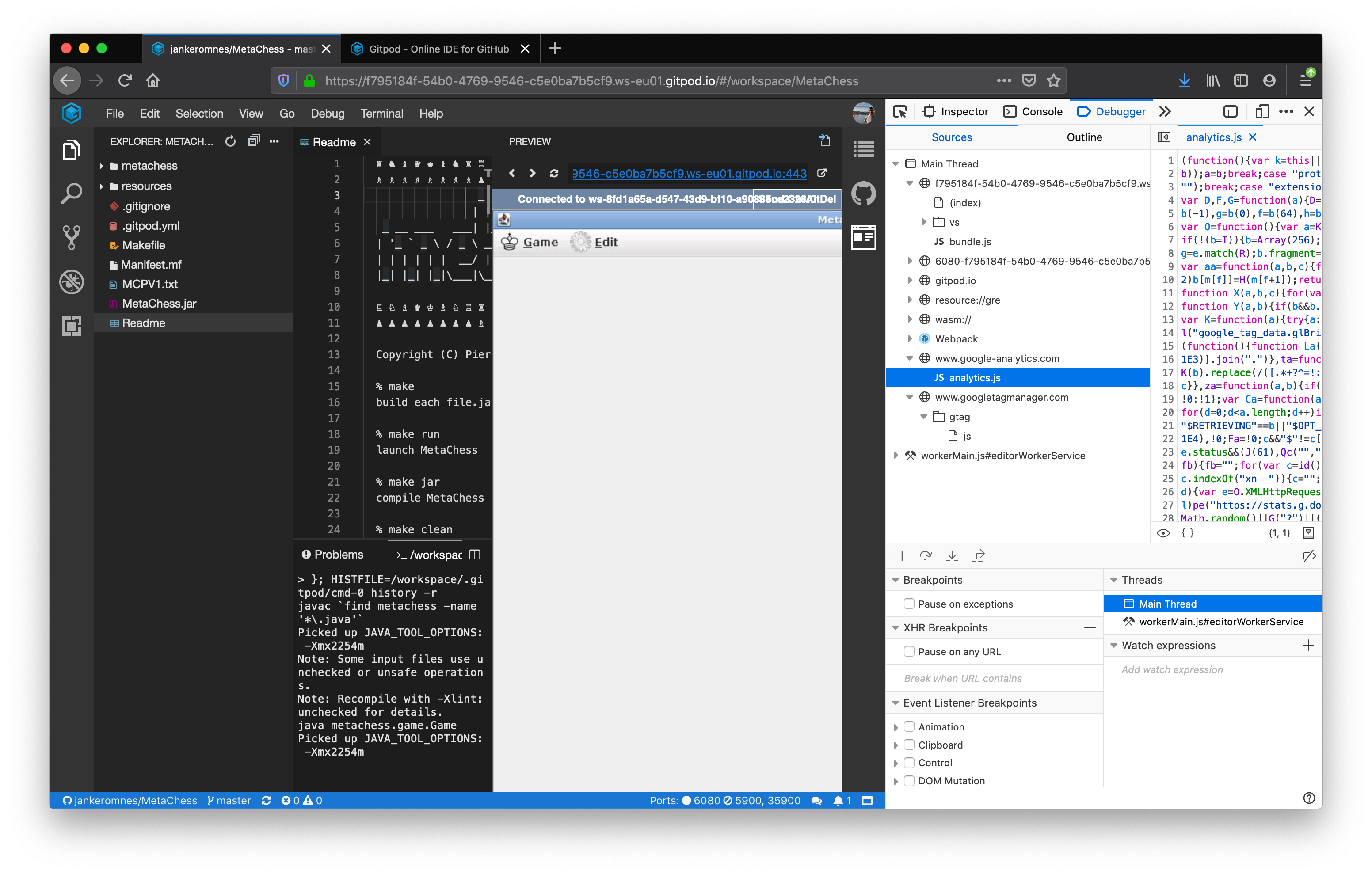Open the Source Control branch icon
Viewport: 1372px width, 874px height.
coord(71,238)
